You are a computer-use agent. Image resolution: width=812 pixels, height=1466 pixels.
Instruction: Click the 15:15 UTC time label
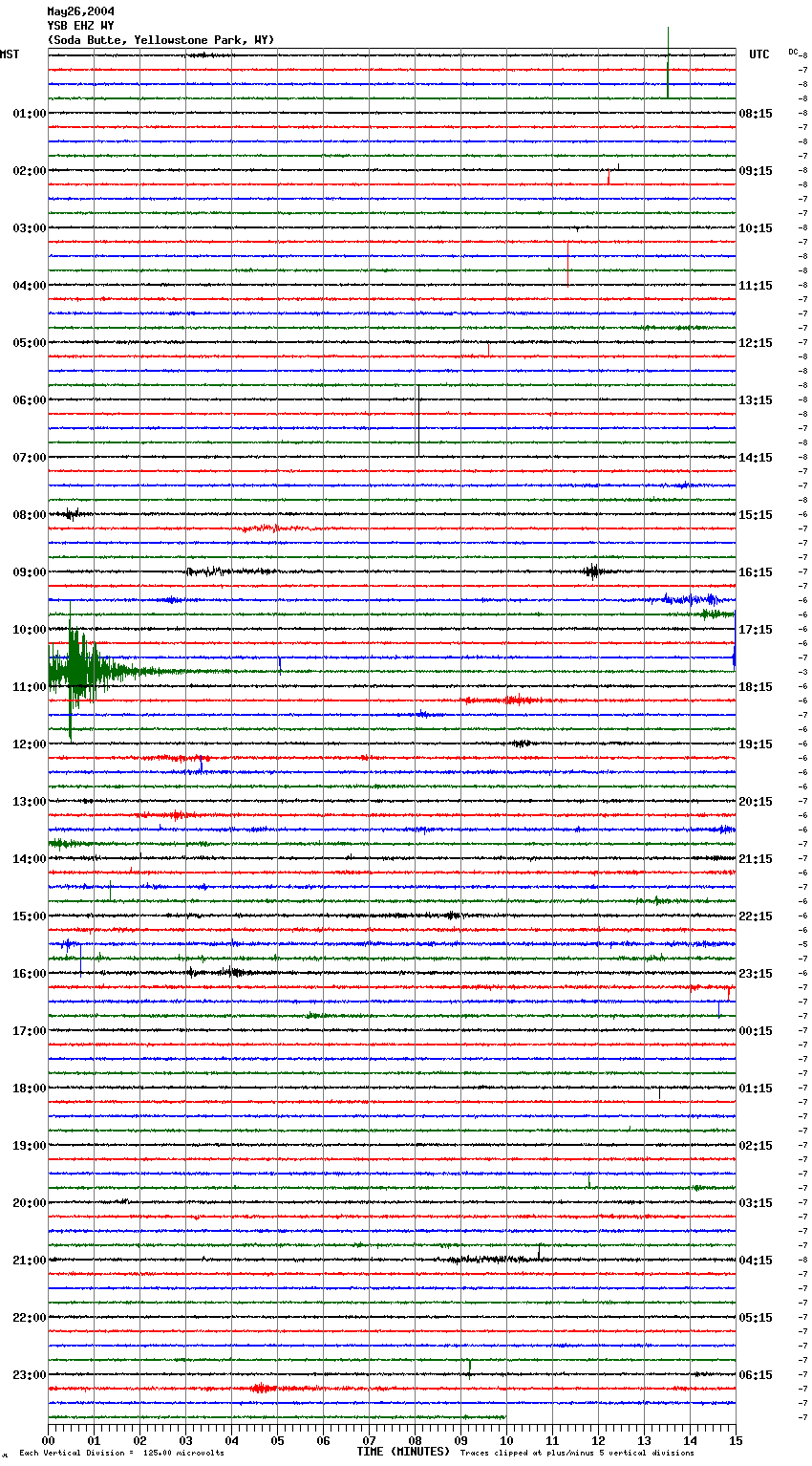pos(756,515)
